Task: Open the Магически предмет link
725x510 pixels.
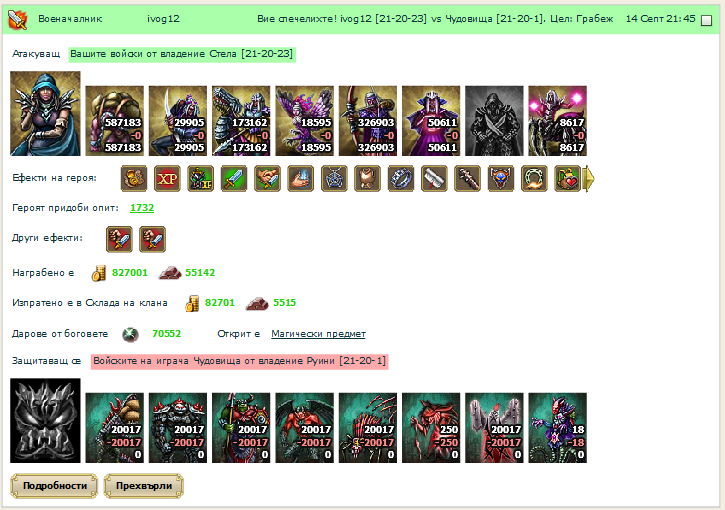Action: pos(318,334)
